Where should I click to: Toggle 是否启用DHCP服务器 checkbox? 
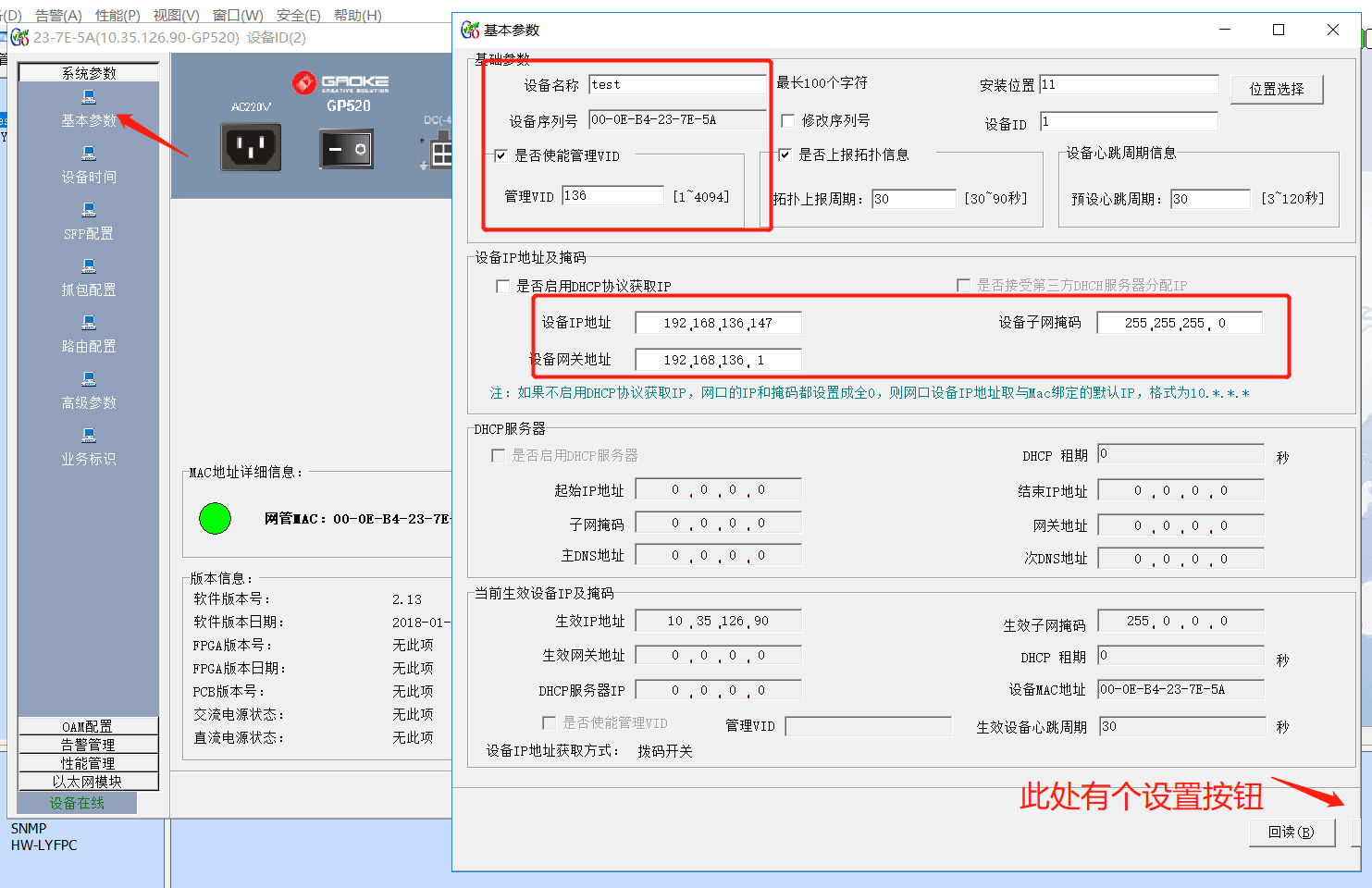coord(498,455)
